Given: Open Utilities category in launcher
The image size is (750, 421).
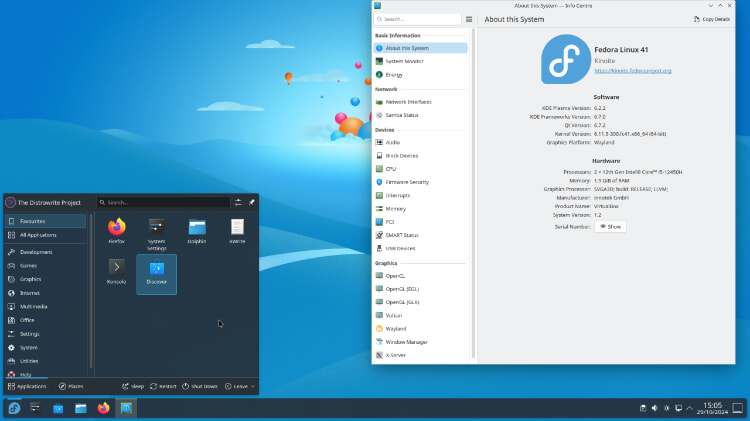Looking at the screenshot, I should pyautogui.click(x=45, y=361).
